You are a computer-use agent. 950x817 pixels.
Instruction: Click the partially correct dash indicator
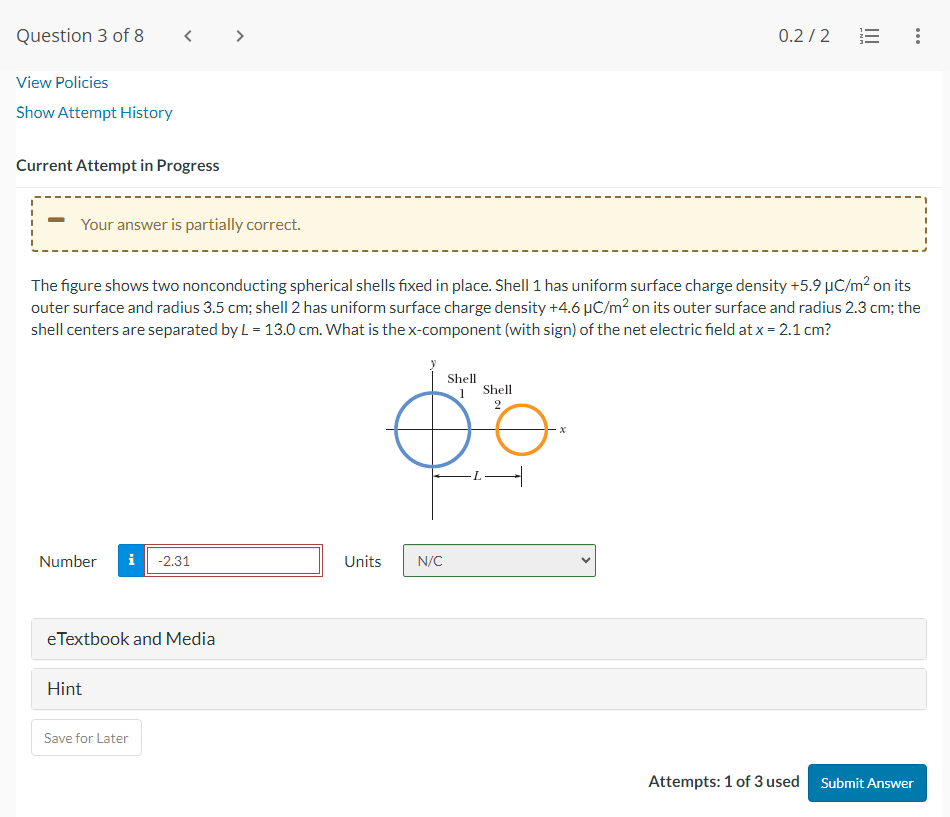click(x=55, y=222)
